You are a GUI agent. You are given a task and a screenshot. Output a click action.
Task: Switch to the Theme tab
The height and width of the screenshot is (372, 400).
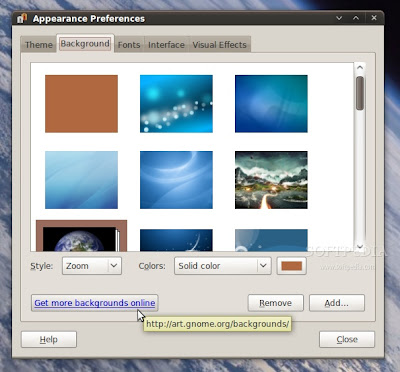pos(38,45)
